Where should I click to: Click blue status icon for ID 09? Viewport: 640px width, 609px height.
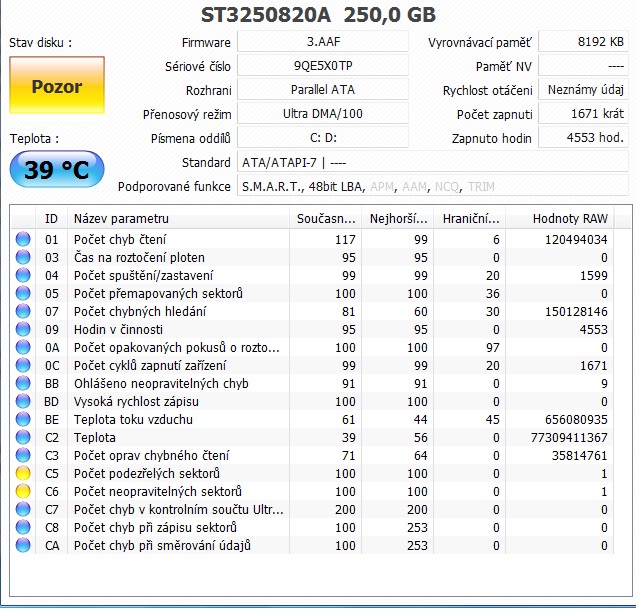click(23, 329)
